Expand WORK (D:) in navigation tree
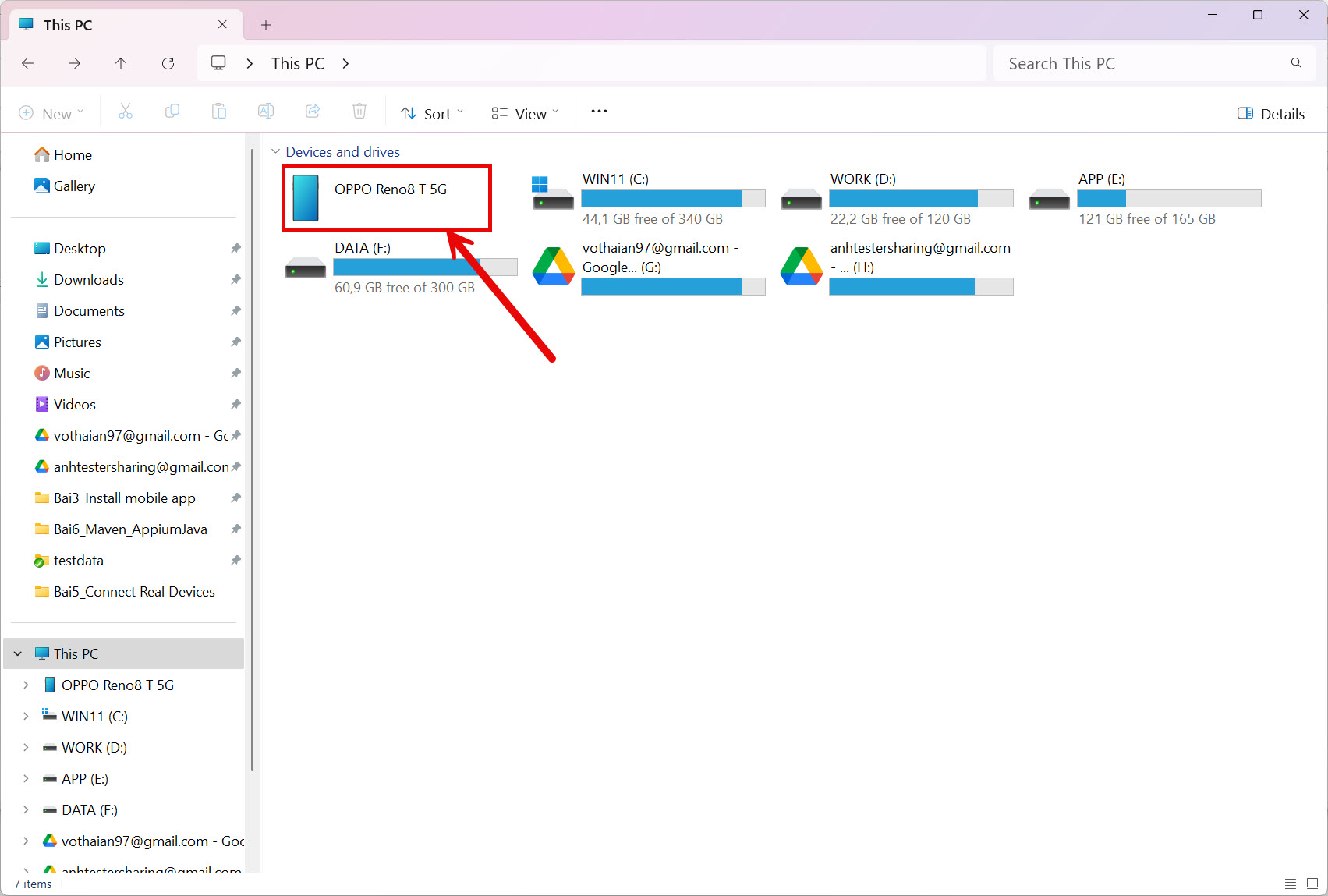 [26, 747]
